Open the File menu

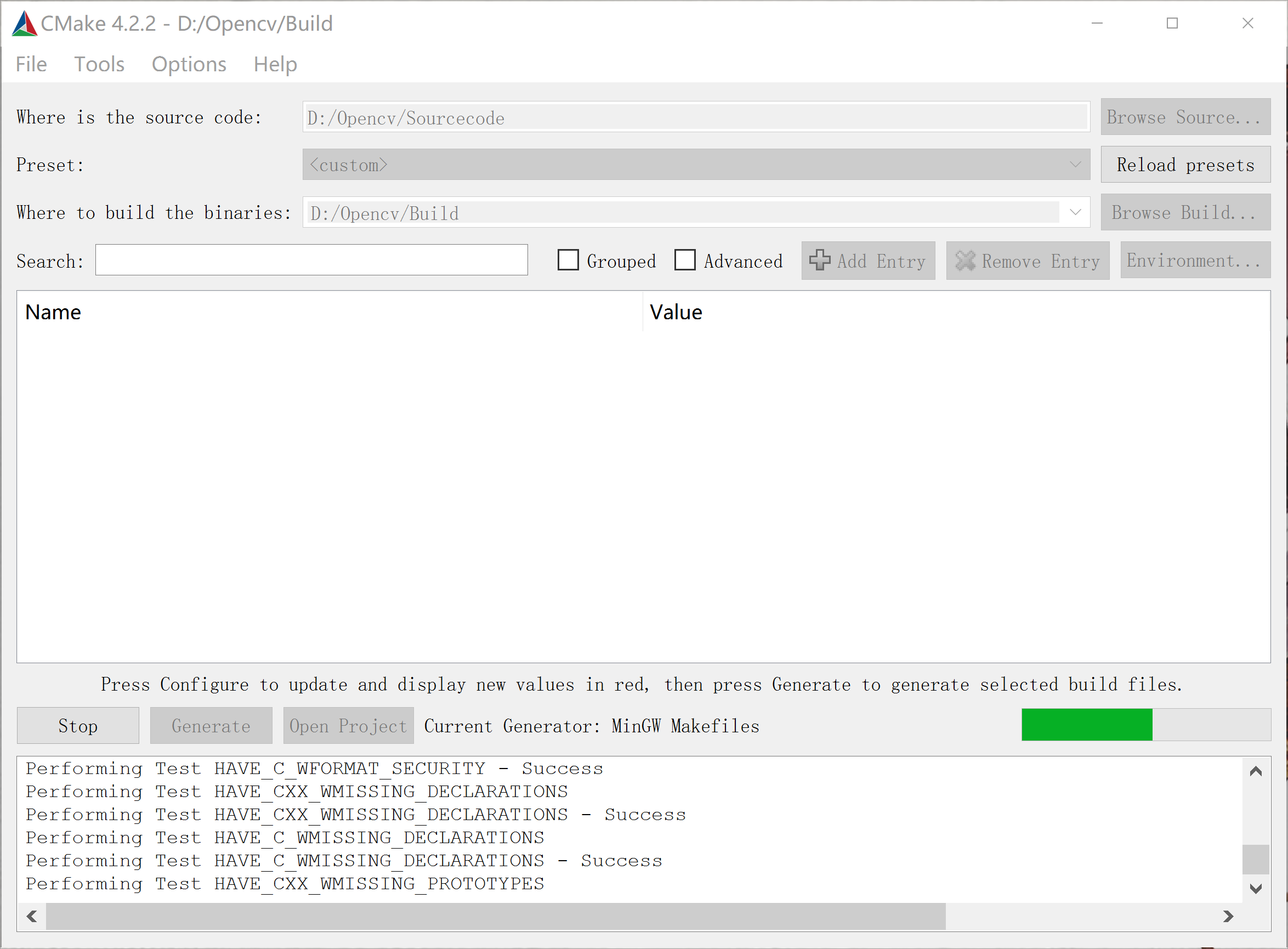31,64
